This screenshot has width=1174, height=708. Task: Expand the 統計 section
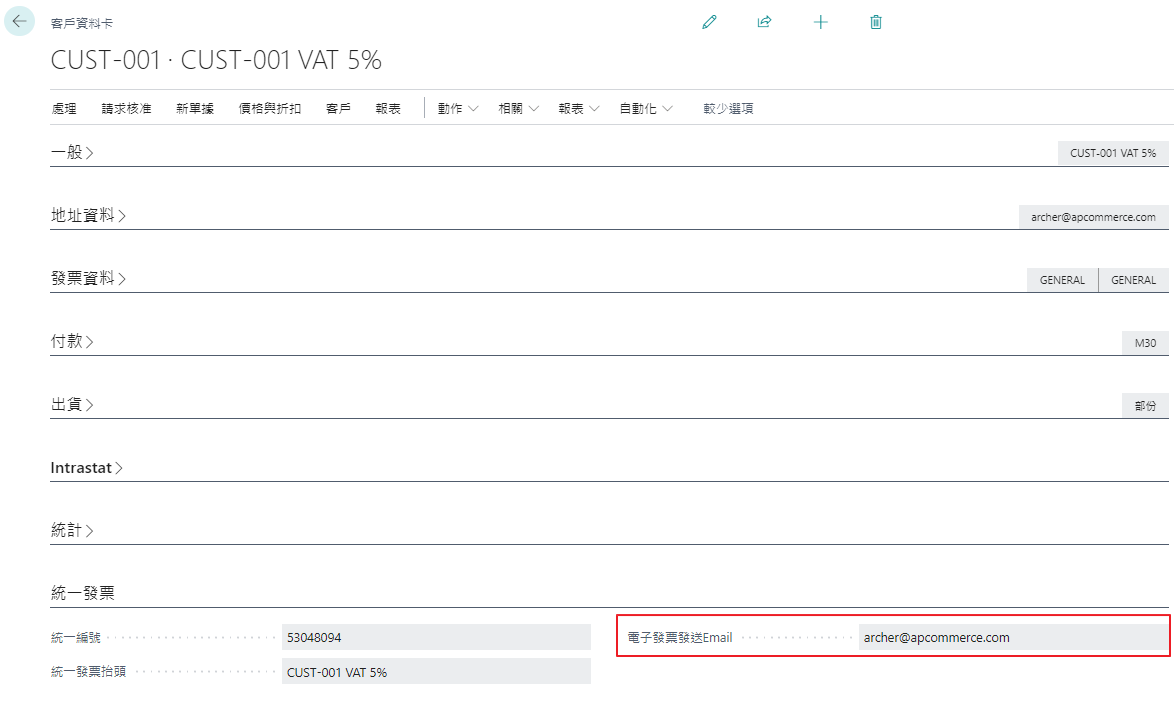pos(72,531)
